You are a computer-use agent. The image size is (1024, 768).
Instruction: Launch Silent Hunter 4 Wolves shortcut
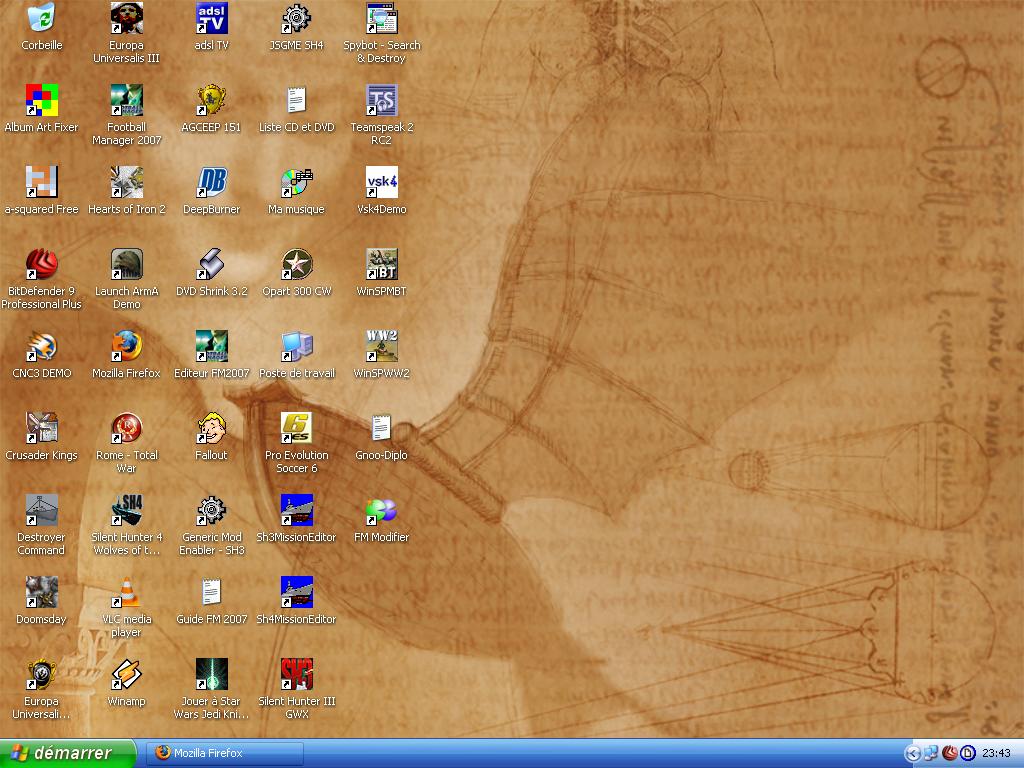[127, 510]
